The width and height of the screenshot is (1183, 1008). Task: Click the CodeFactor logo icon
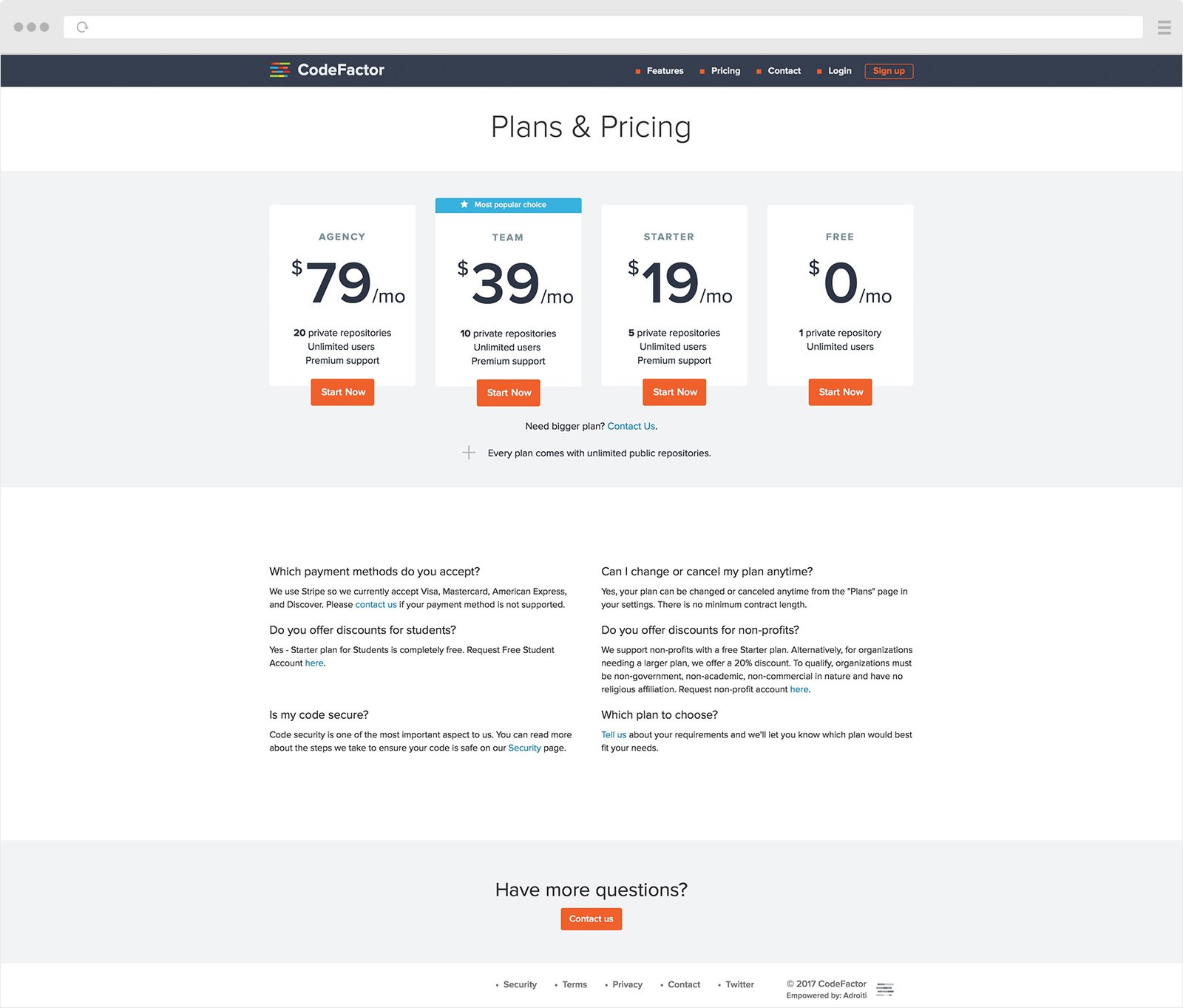(279, 70)
